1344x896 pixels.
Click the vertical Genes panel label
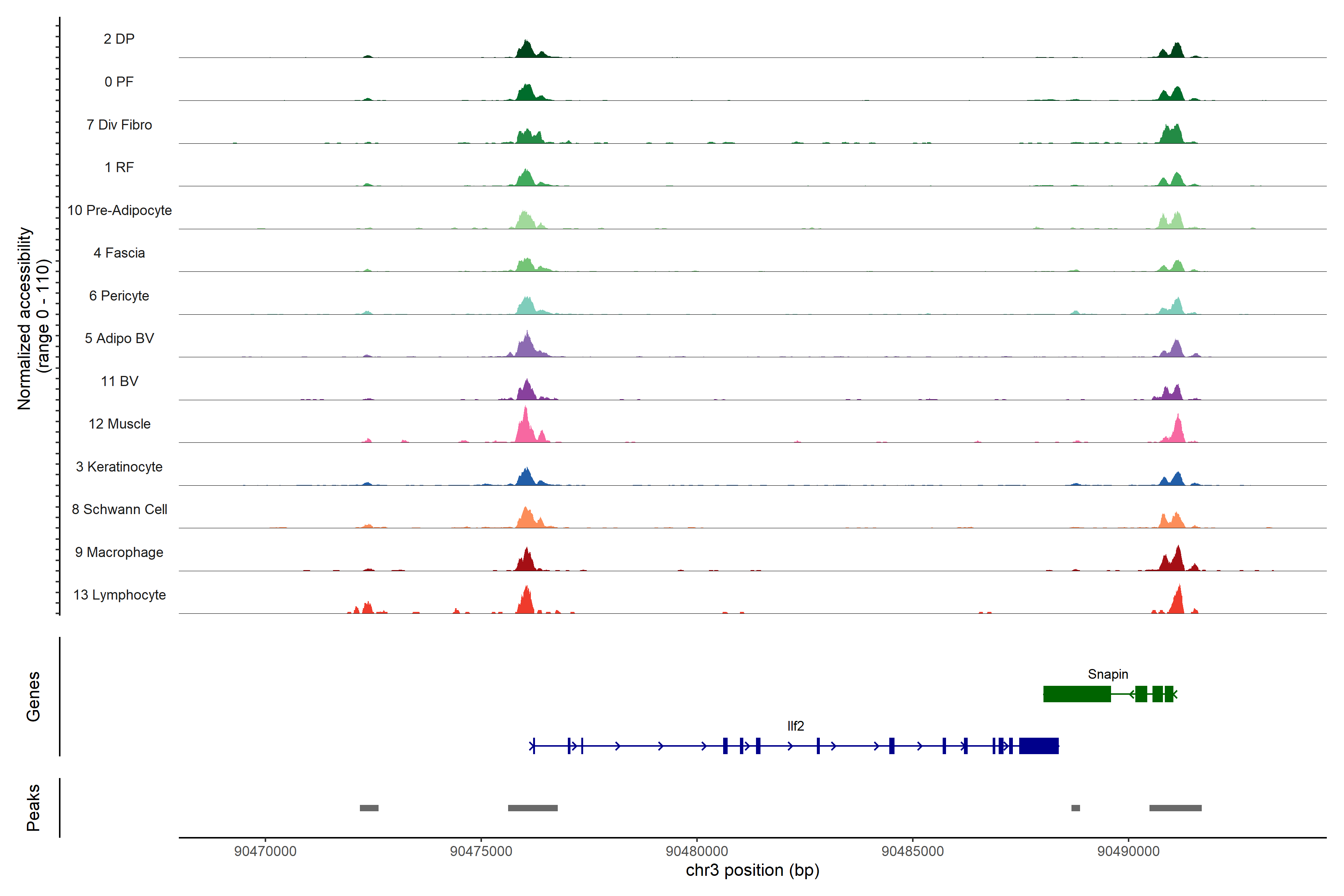(33, 696)
